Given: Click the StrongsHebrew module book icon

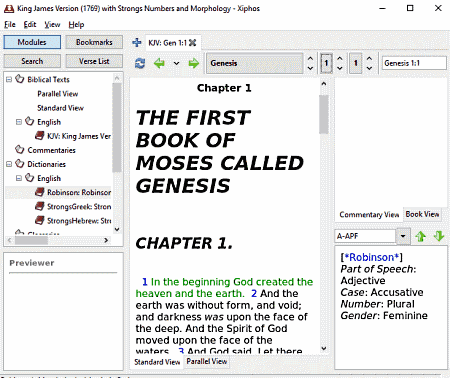Looking at the screenshot, I should click(40, 220).
